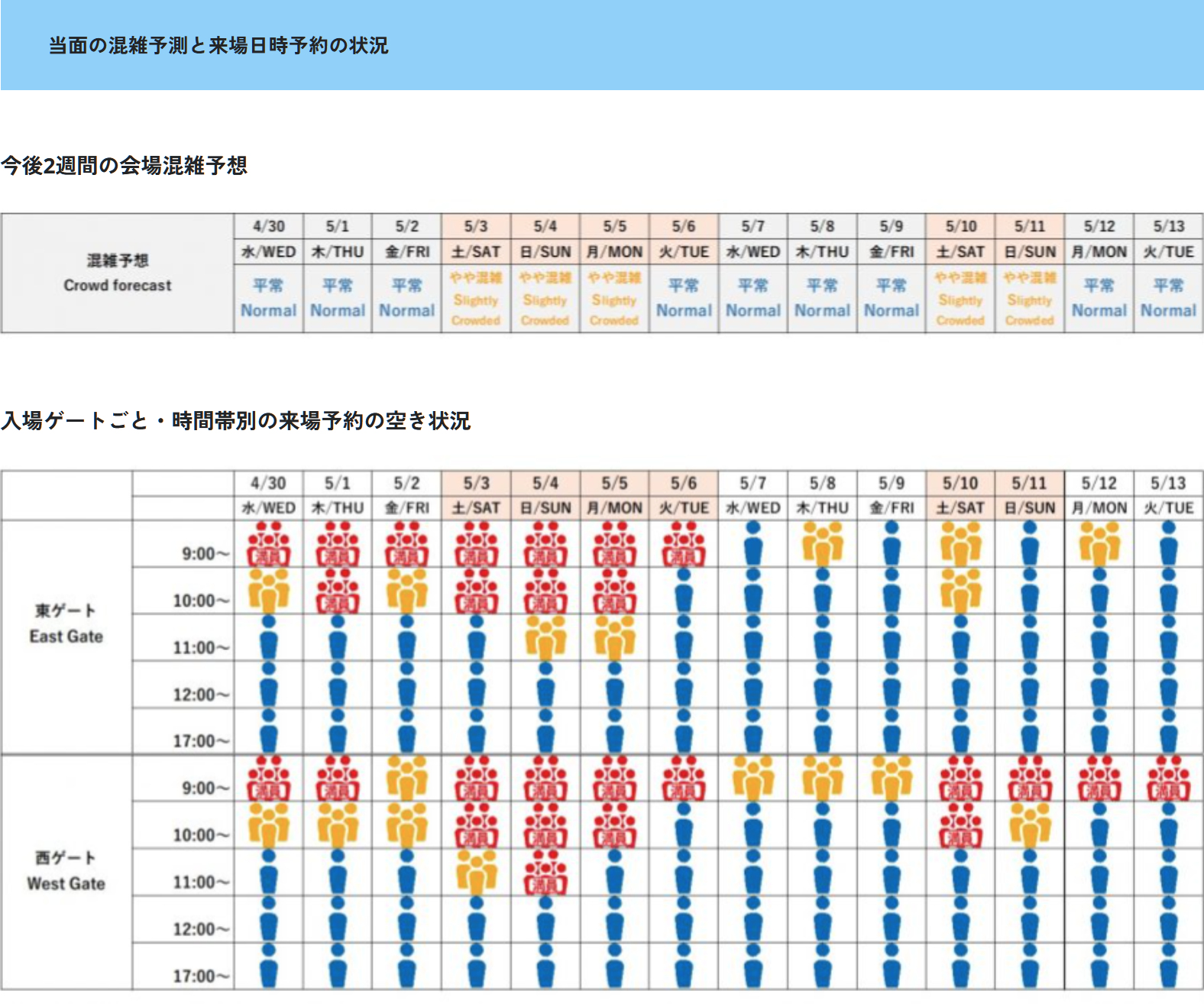The height and width of the screenshot is (1004, 1204).
Task: Click East Gate 12:00 blue person icon for 4/30
Action: [269, 685]
